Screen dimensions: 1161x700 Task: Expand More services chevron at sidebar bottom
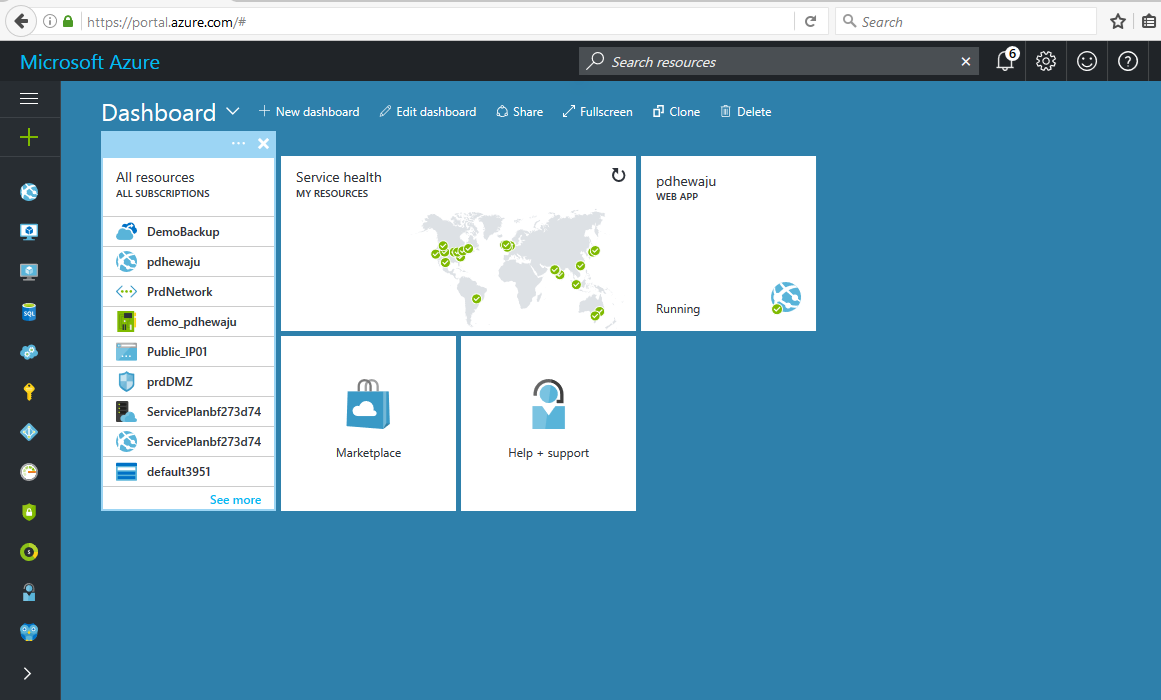pyautogui.click(x=27, y=673)
